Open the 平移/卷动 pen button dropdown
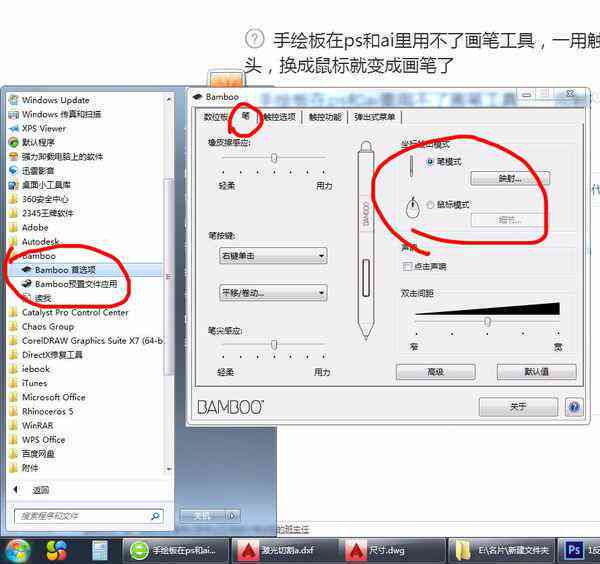600x564 pixels. 273,293
